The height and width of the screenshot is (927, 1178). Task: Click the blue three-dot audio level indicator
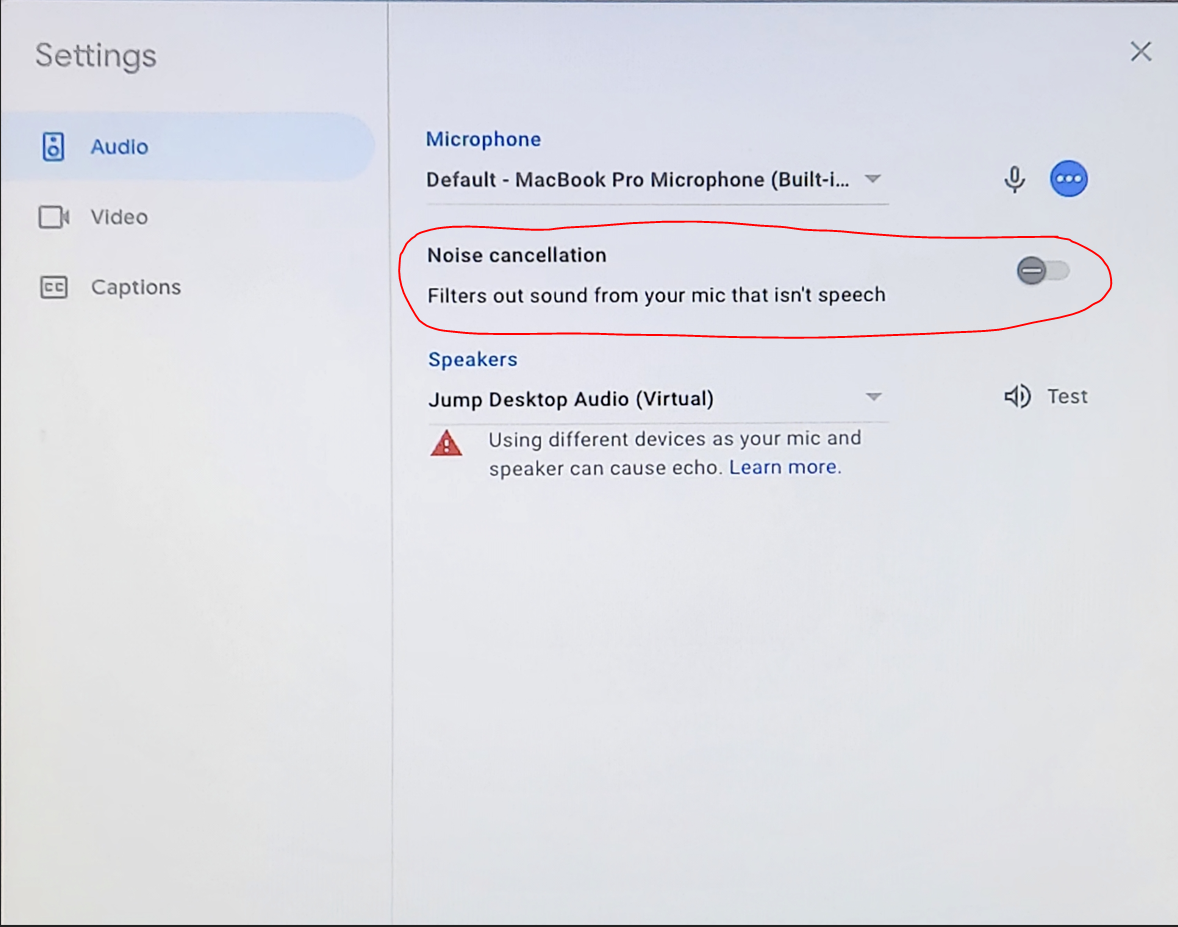(x=1068, y=179)
